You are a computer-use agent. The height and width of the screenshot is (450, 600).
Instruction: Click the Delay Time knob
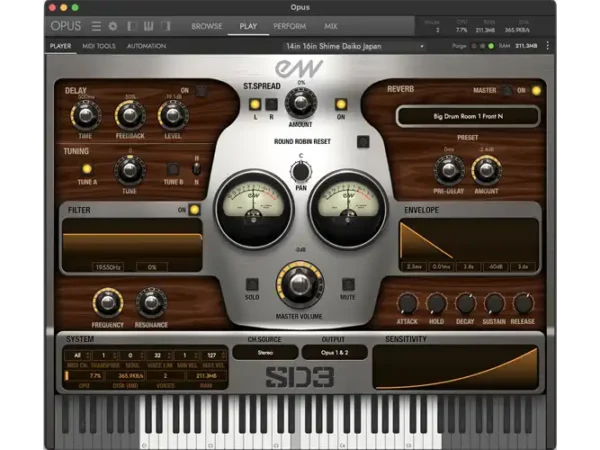tap(85, 115)
